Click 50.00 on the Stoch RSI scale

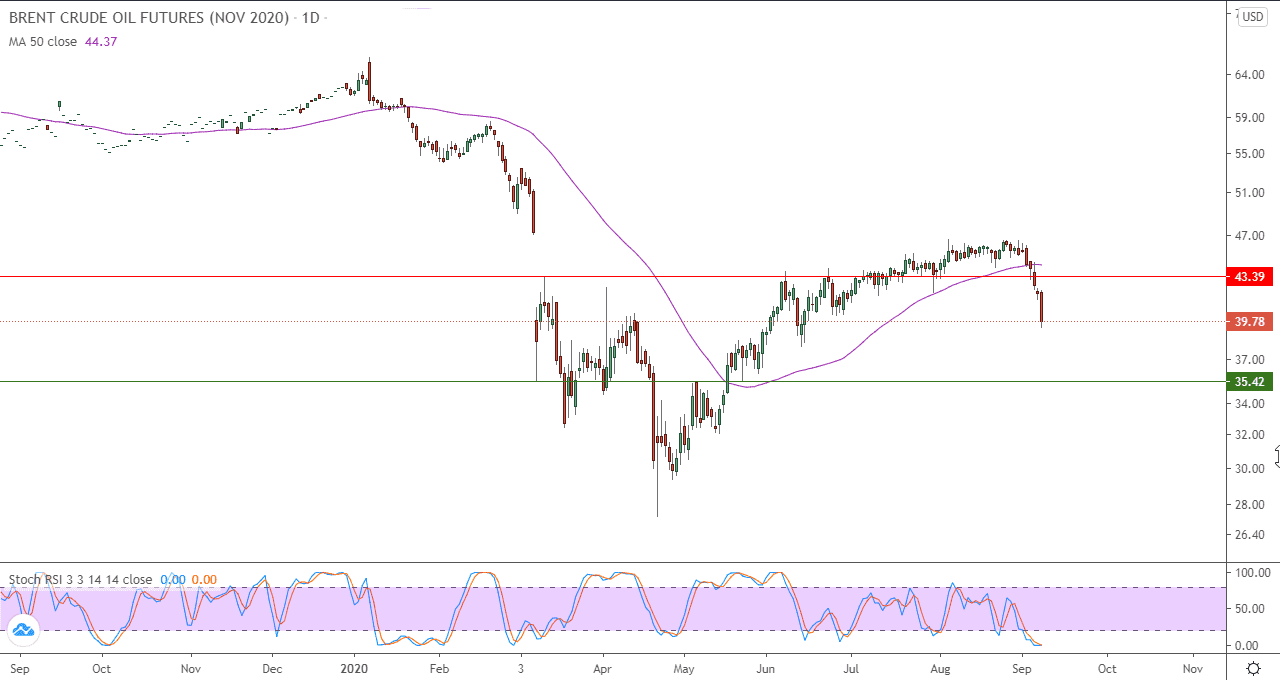[x=1250, y=609]
